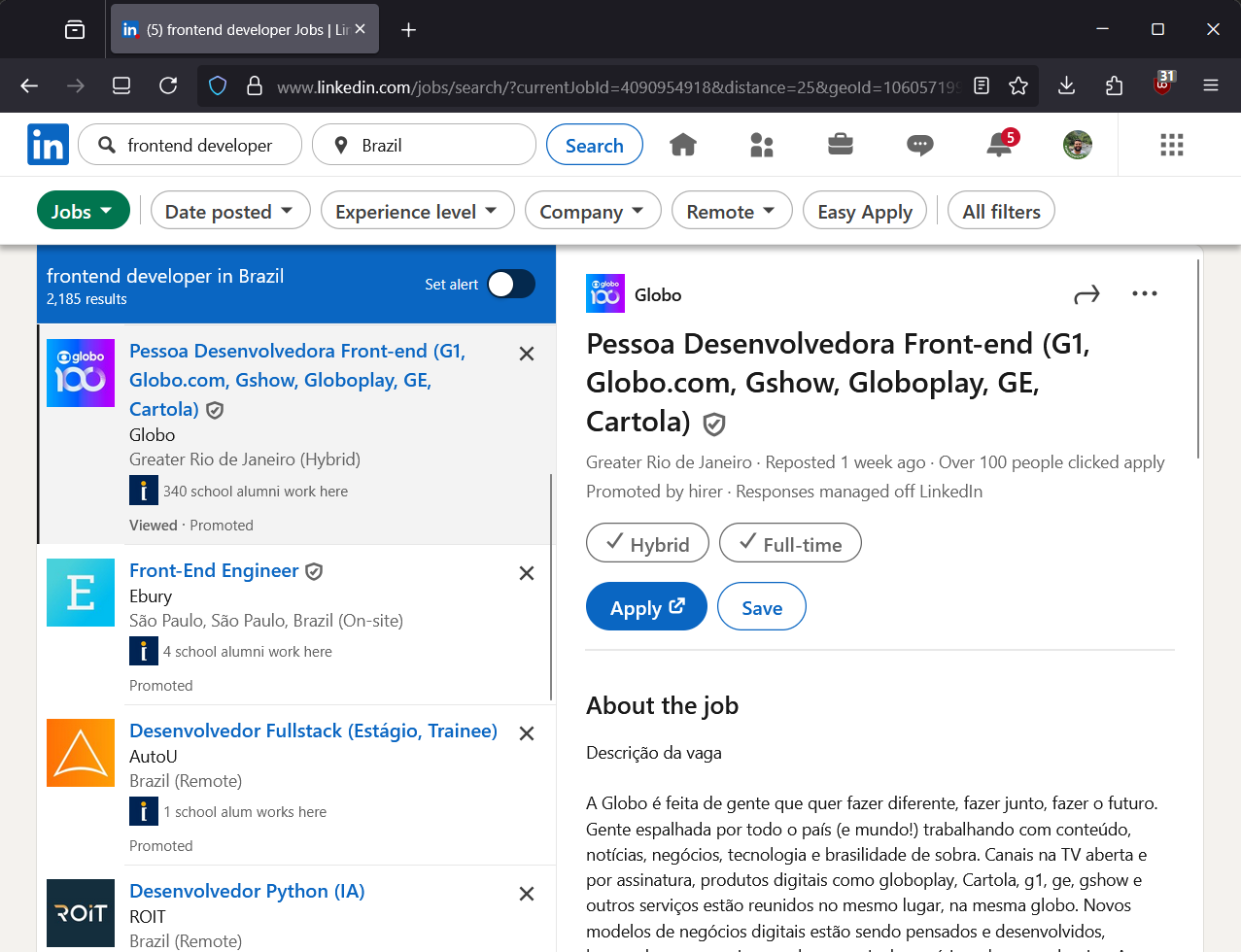Select '340 school alumni work here' text

[x=256, y=492]
